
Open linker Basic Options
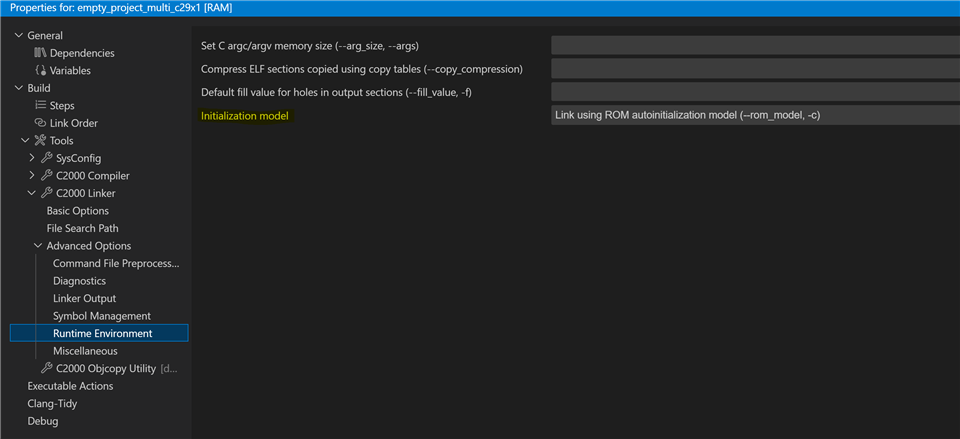(78, 211)
